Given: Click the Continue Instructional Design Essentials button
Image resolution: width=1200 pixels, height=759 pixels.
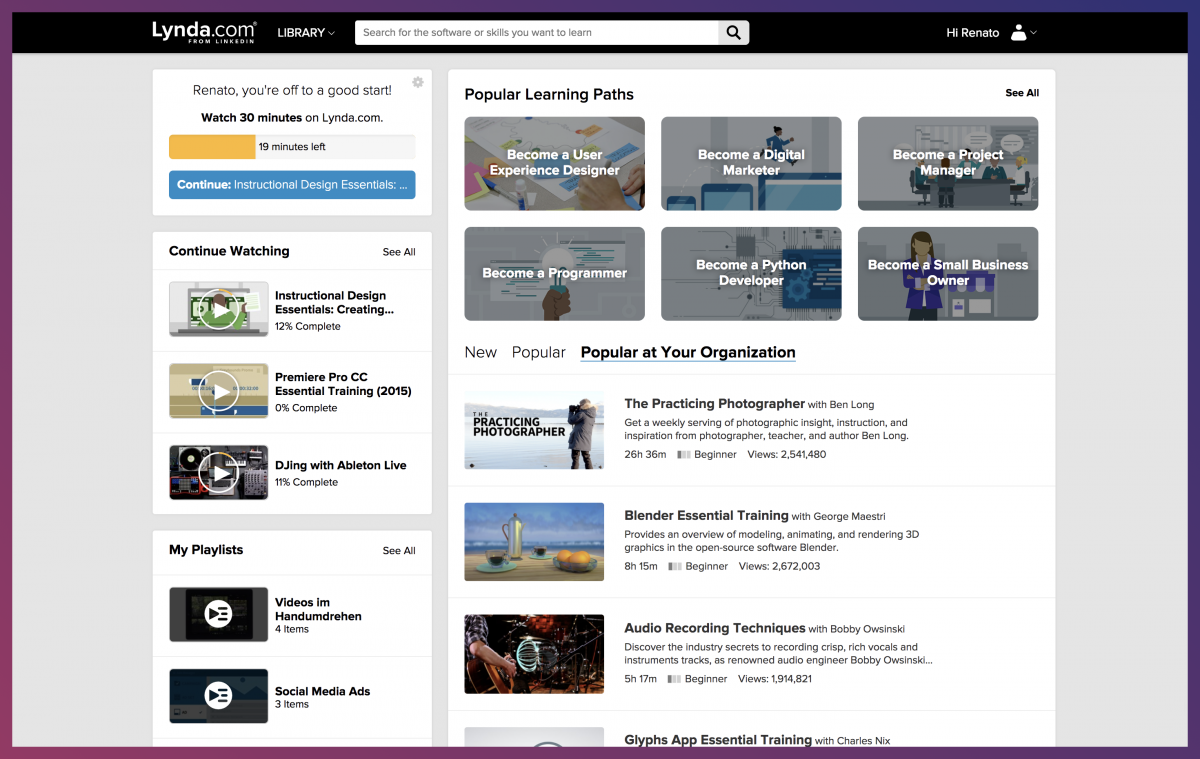Looking at the screenshot, I should pyautogui.click(x=292, y=185).
